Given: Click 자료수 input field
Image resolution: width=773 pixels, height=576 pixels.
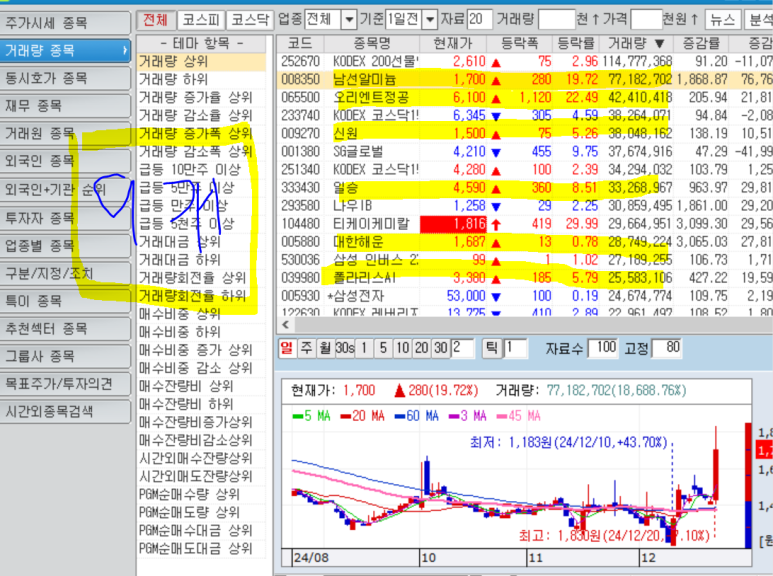Looking at the screenshot, I should [603, 348].
